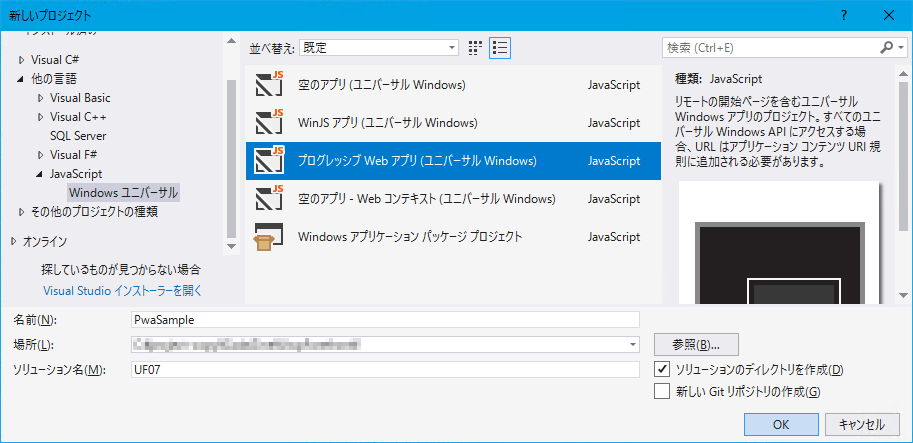913x443 pixels.
Task: Select プログレッシブ Web アプリ template name
Action: click(x=417, y=161)
